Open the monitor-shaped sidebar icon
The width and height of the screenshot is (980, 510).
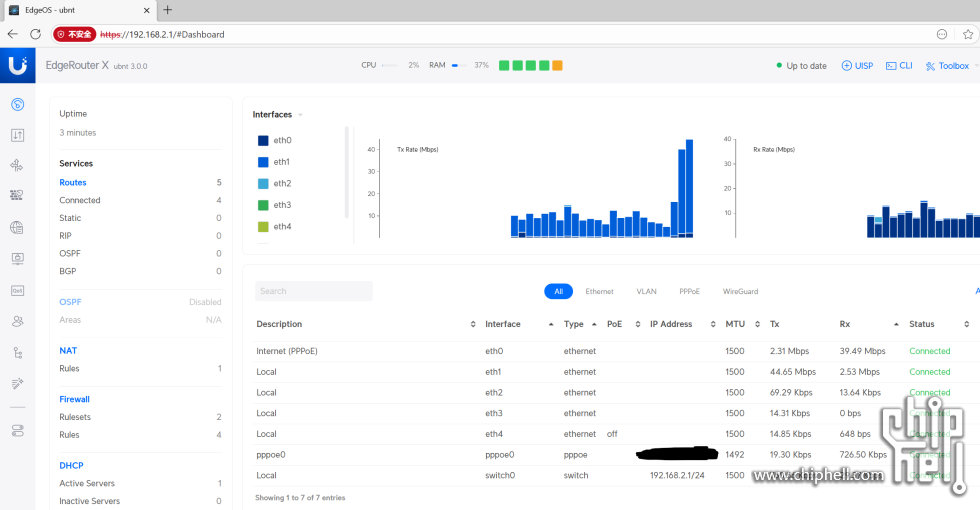(18, 258)
